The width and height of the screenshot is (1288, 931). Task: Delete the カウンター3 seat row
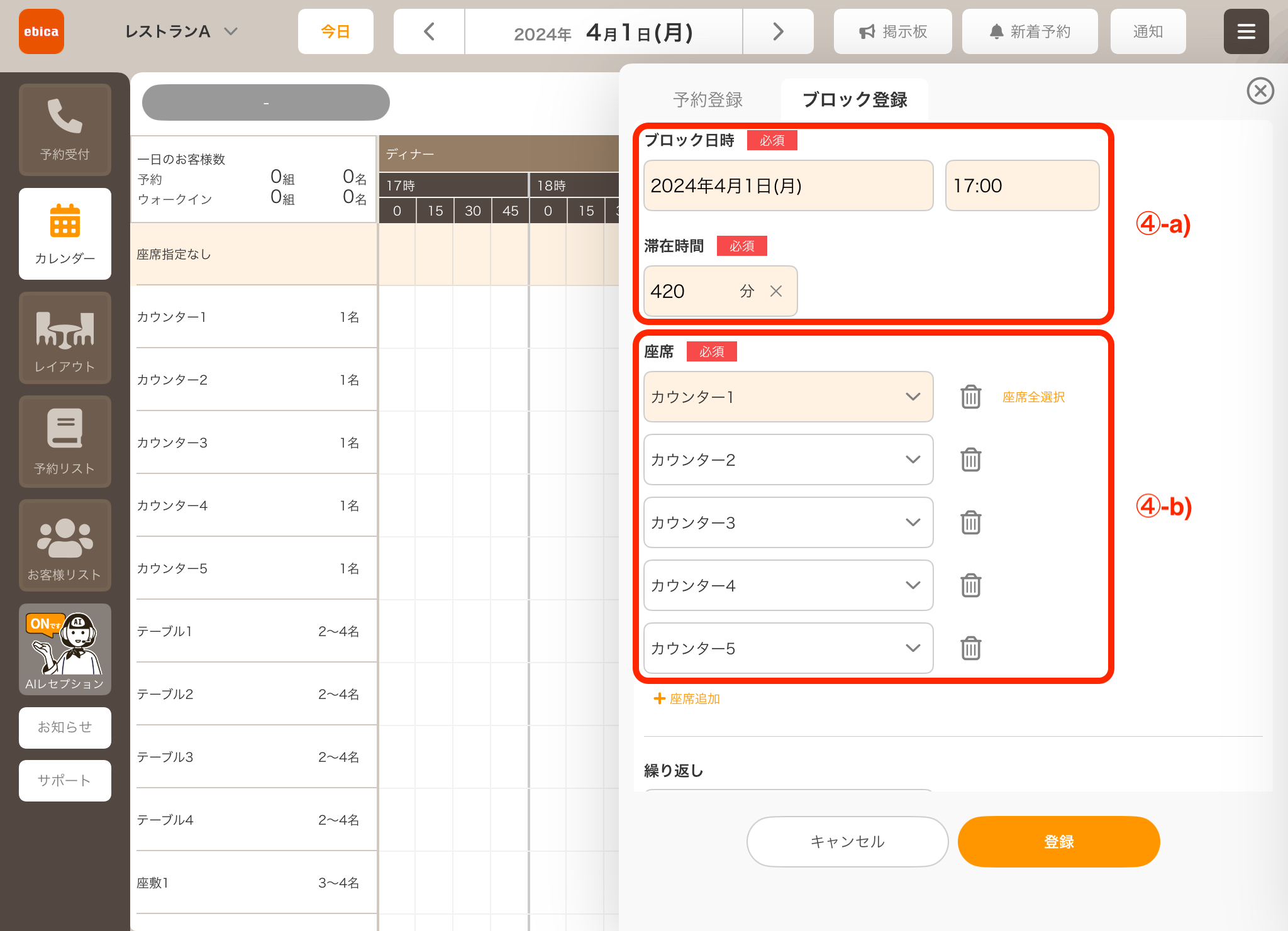click(970, 522)
